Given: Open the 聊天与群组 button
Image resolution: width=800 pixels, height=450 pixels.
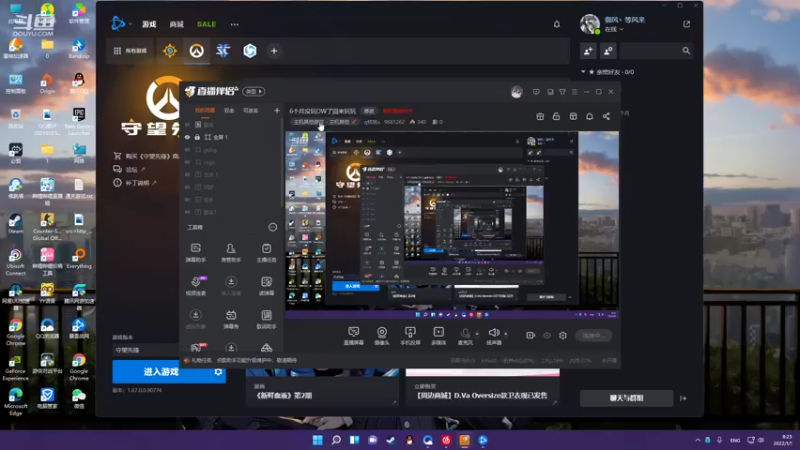Looking at the screenshot, I should click(626, 398).
